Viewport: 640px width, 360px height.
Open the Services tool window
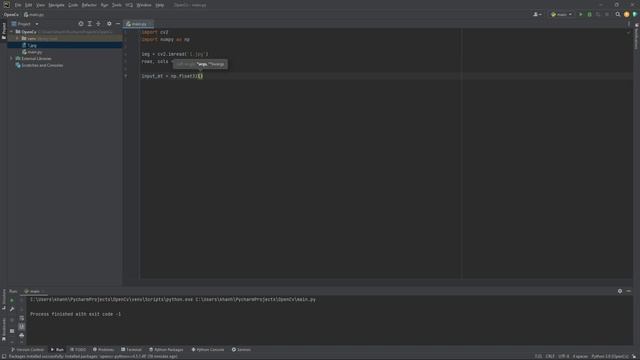click(x=241, y=349)
